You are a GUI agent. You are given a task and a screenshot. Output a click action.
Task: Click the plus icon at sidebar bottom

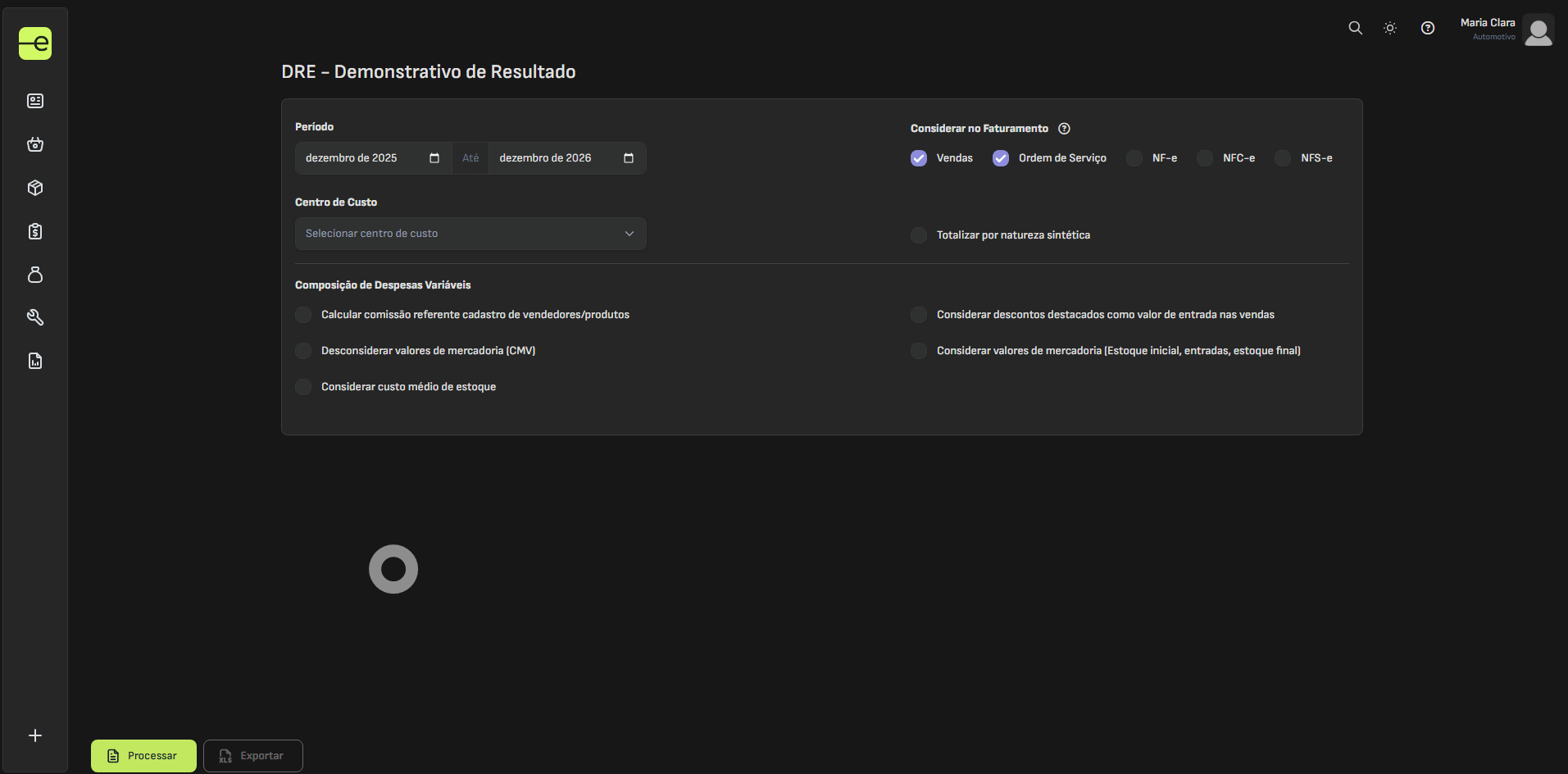point(35,735)
